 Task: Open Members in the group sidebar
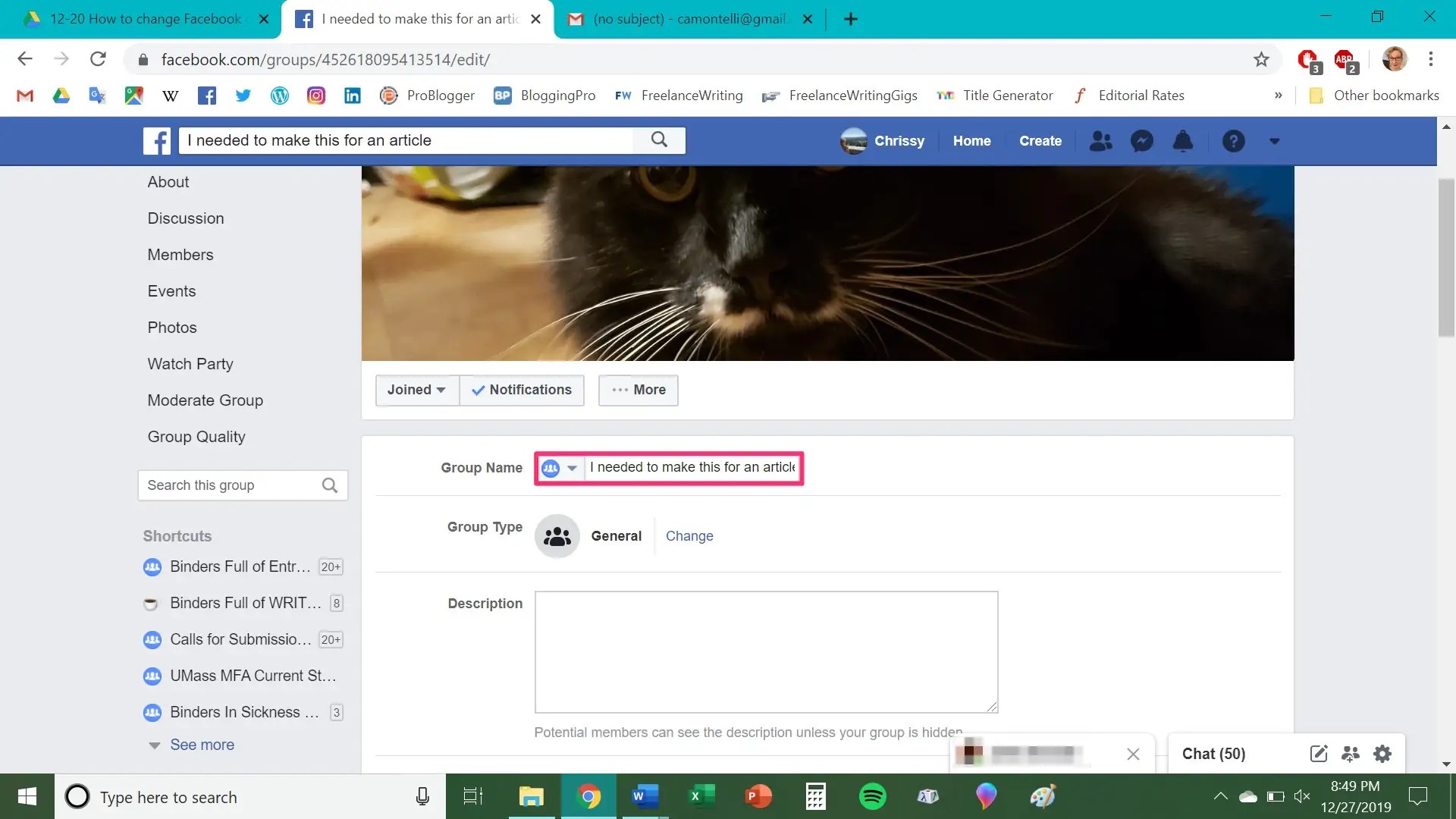[180, 255]
